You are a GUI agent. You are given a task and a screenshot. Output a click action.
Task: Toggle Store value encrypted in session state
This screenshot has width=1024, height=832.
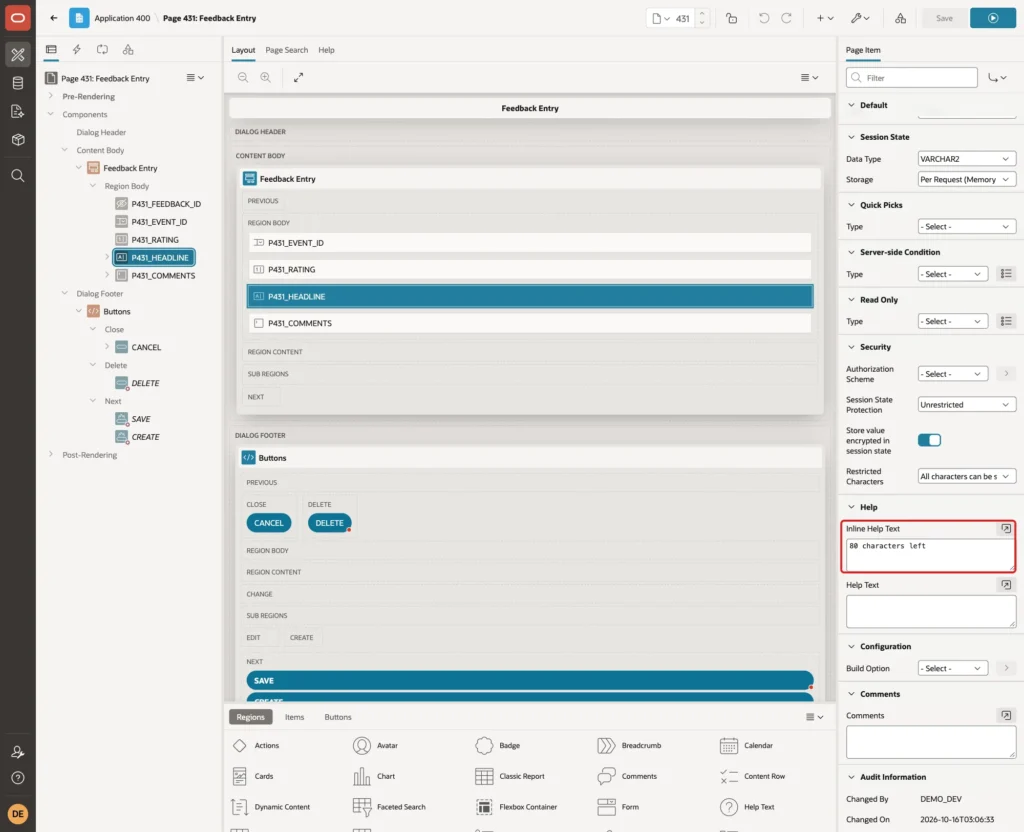pos(929,440)
